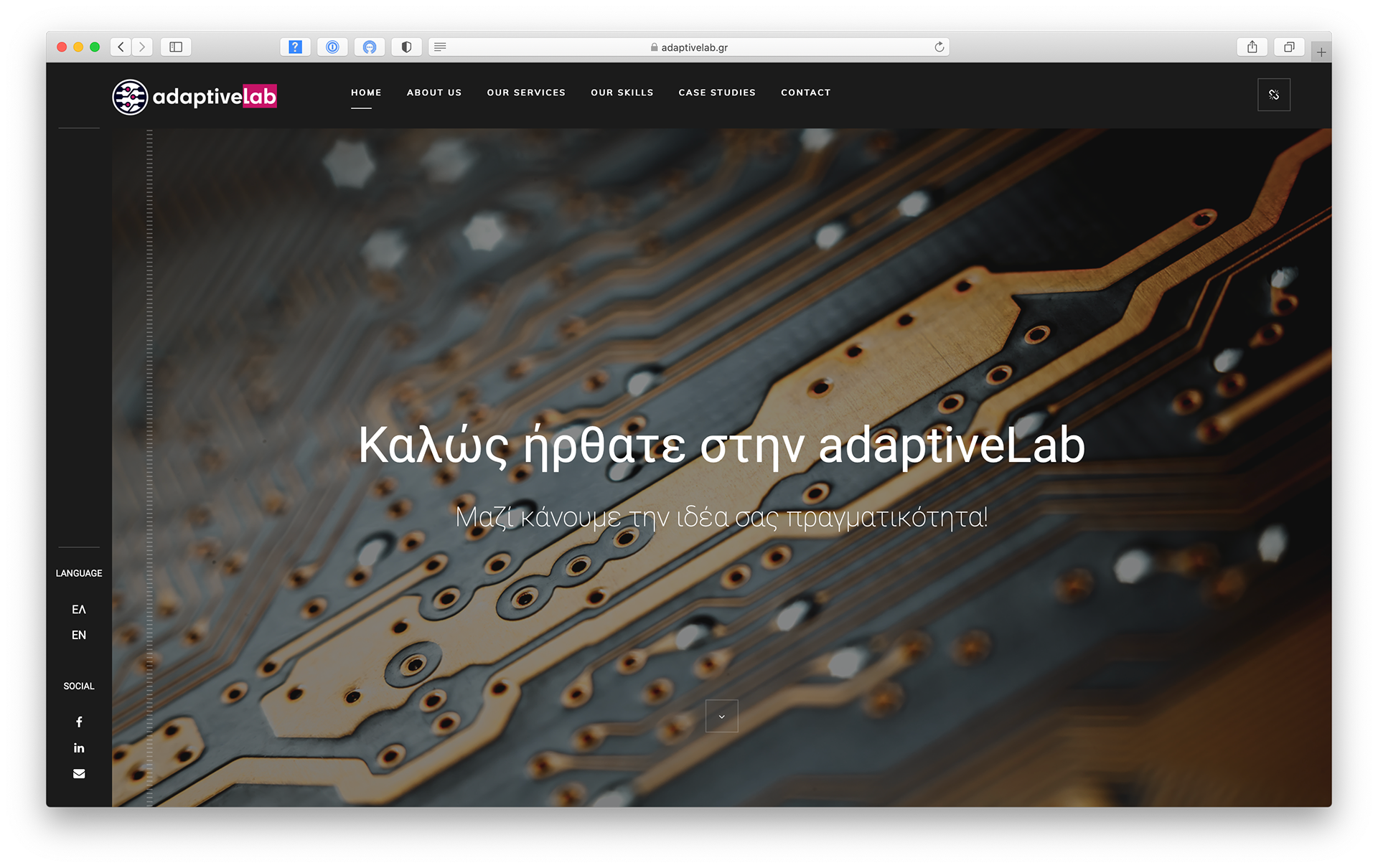Open the Facebook social link
Viewport: 1378px width, 868px height.
pyautogui.click(x=79, y=722)
